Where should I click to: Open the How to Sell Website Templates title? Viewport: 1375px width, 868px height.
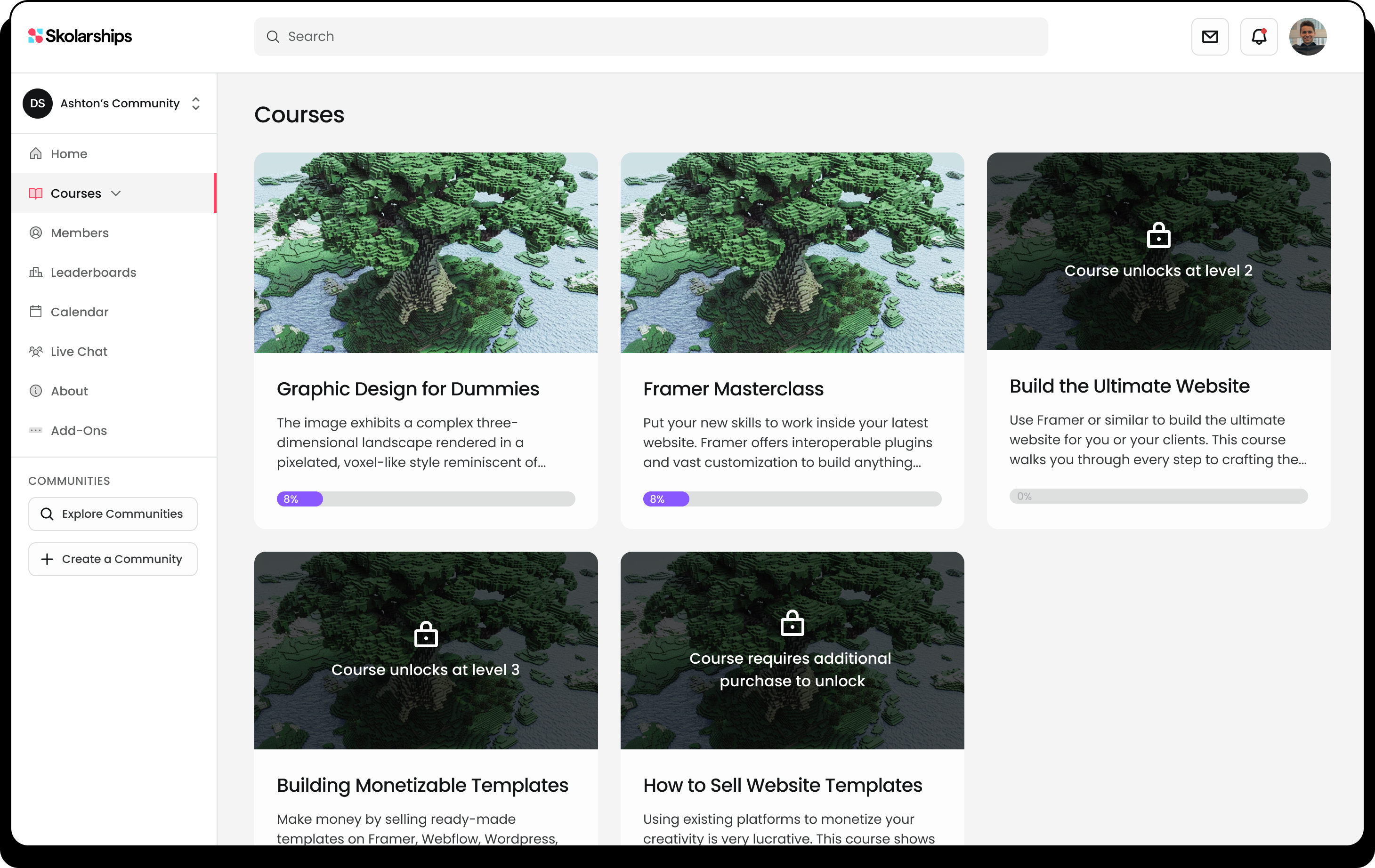point(782,785)
